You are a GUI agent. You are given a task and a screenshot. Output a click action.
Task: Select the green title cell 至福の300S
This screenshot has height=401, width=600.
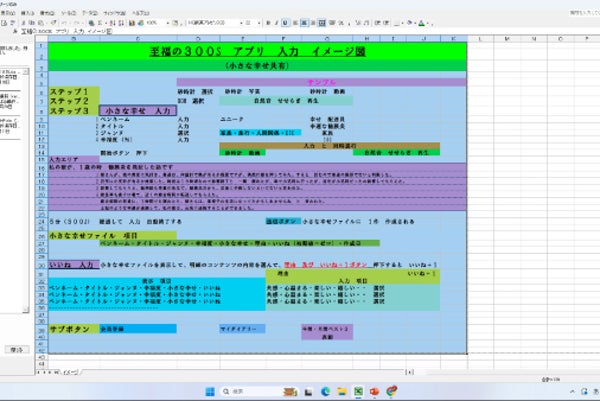click(x=255, y=48)
